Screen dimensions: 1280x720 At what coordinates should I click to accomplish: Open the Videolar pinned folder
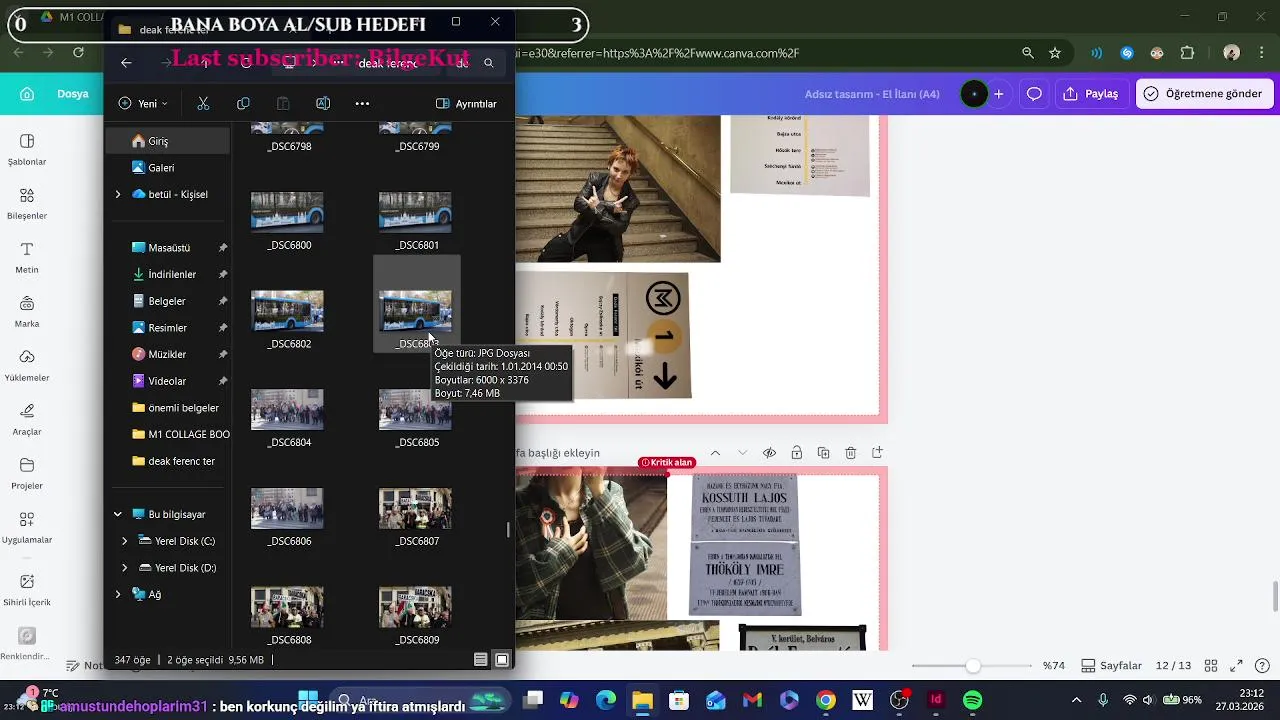[x=168, y=381]
